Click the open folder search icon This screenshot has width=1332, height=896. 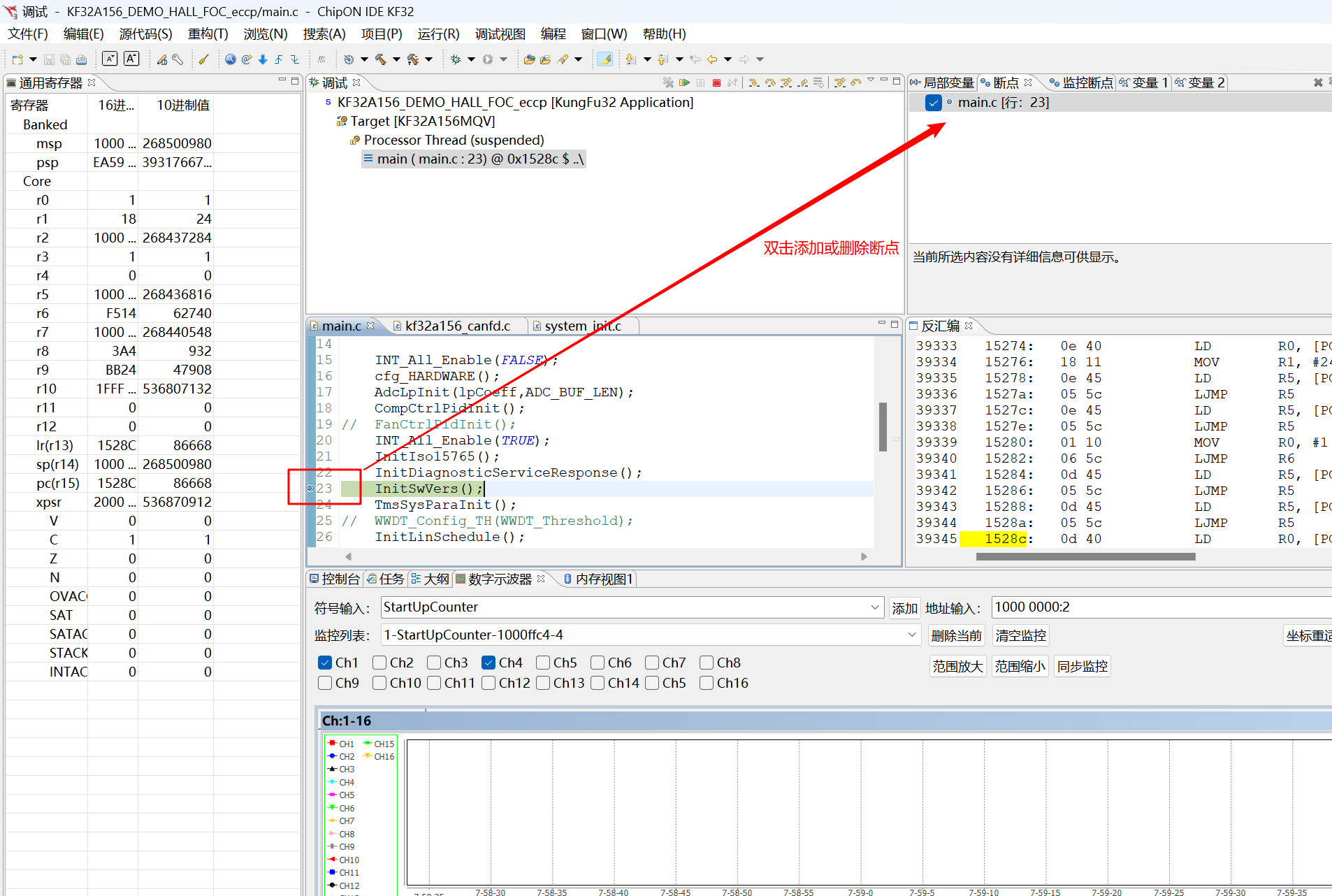[529, 59]
